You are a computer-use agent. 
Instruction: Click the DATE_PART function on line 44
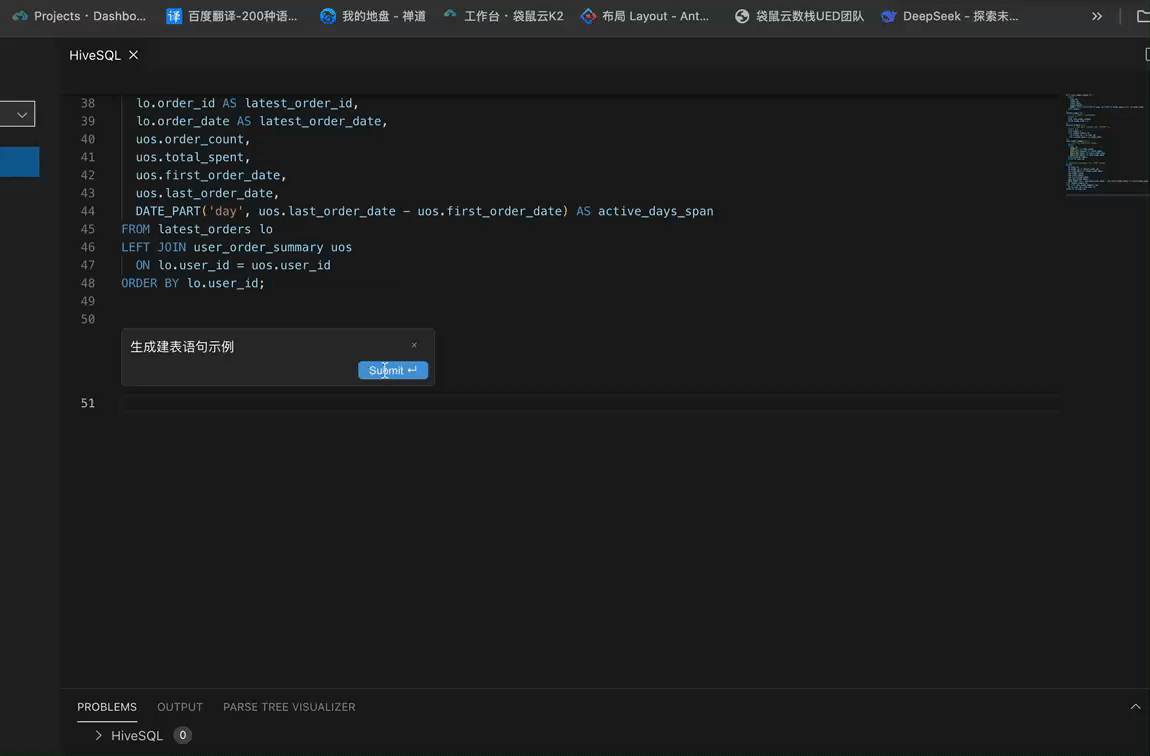[168, 211]
